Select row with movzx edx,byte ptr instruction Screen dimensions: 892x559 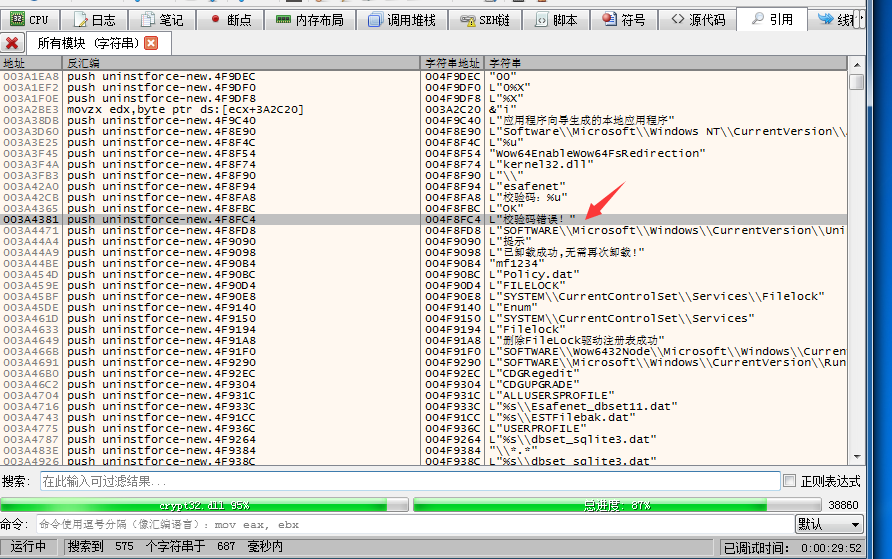pos(424,109)
